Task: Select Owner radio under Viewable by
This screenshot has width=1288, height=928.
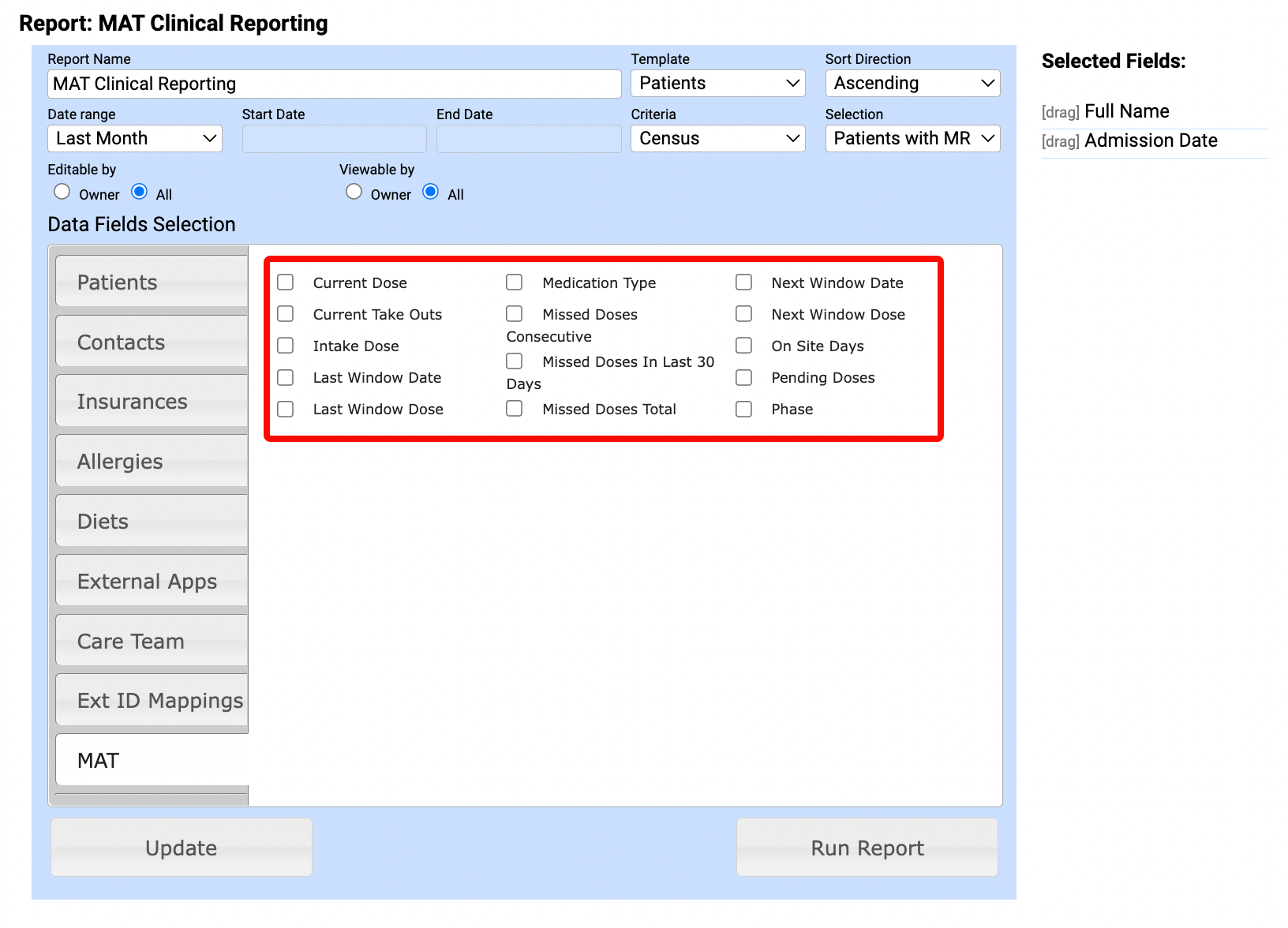Action: click(x=354, y=192)
